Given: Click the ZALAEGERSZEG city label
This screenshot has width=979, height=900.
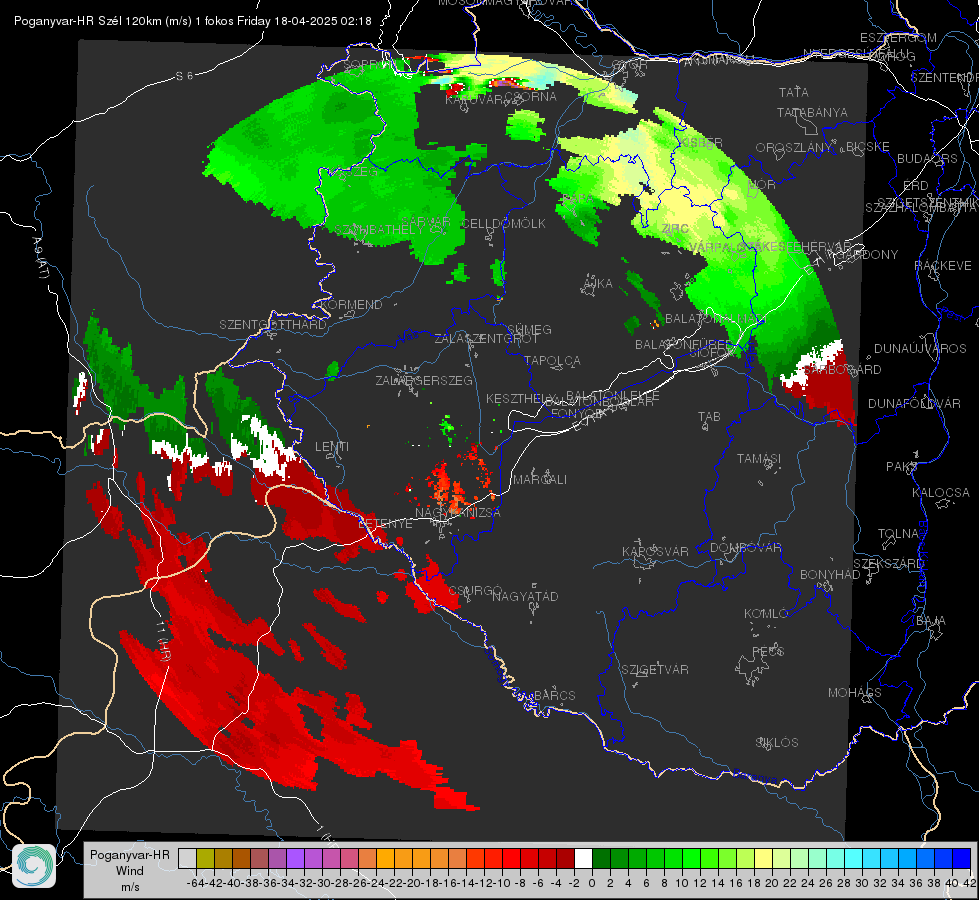Looking at the screenshot, I should pos(424,380).
